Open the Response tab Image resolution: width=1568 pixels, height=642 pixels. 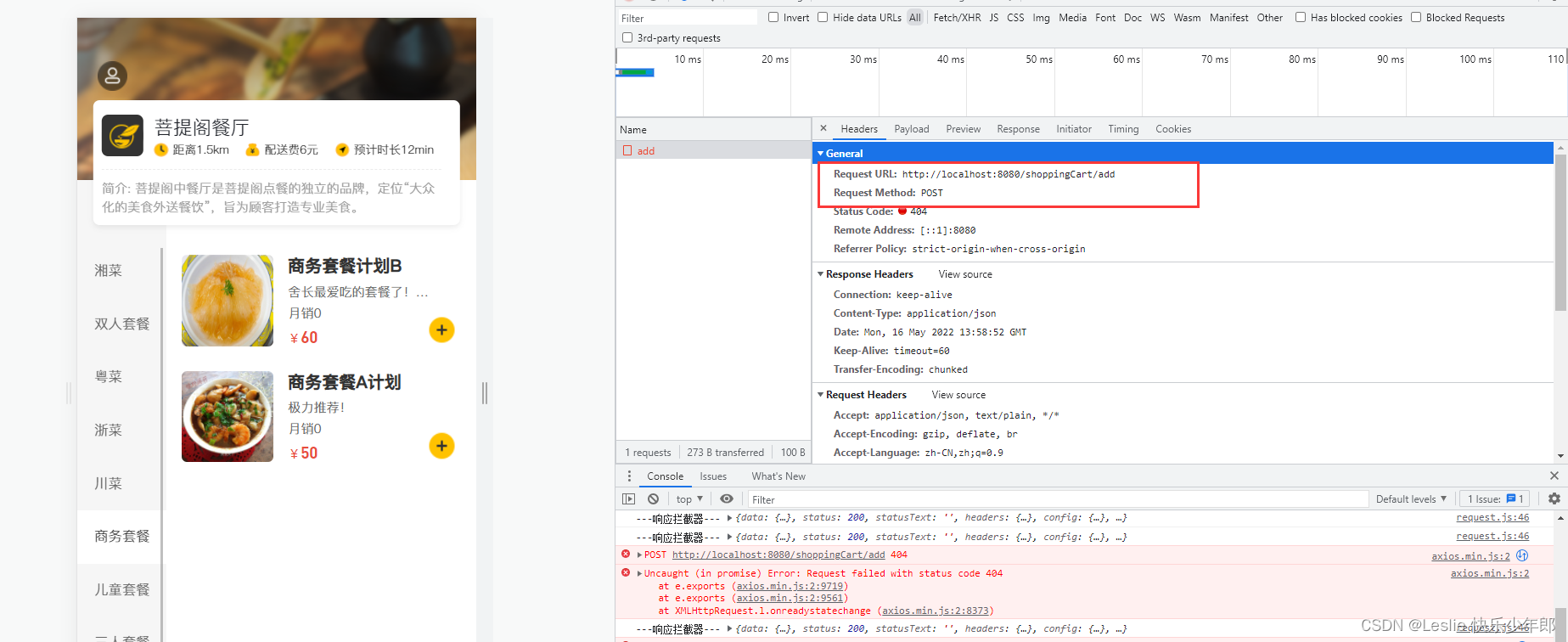1018,129
